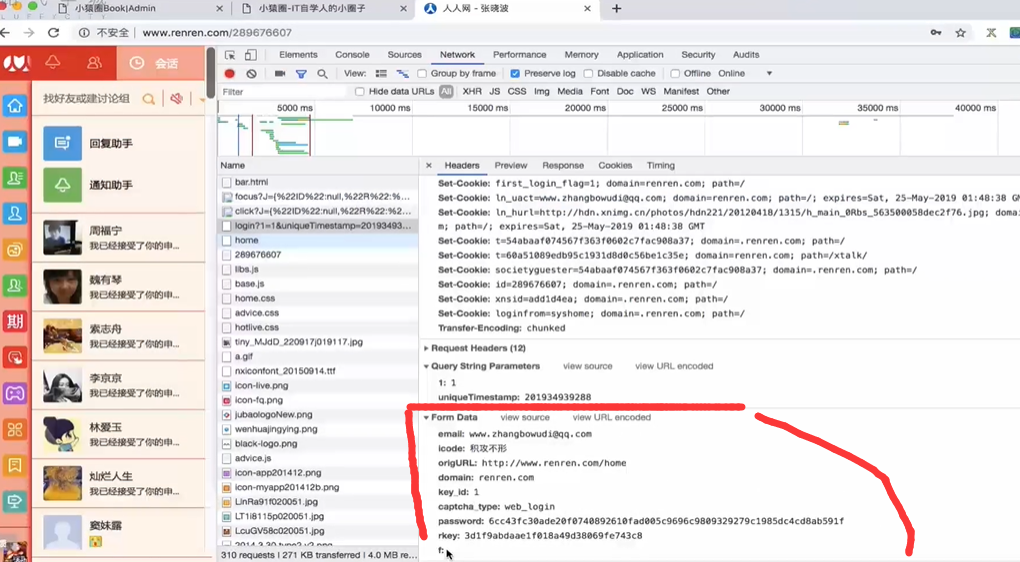Close the request details panel
This screenshot has width=1020, height=562.
[x=429, y=166]
